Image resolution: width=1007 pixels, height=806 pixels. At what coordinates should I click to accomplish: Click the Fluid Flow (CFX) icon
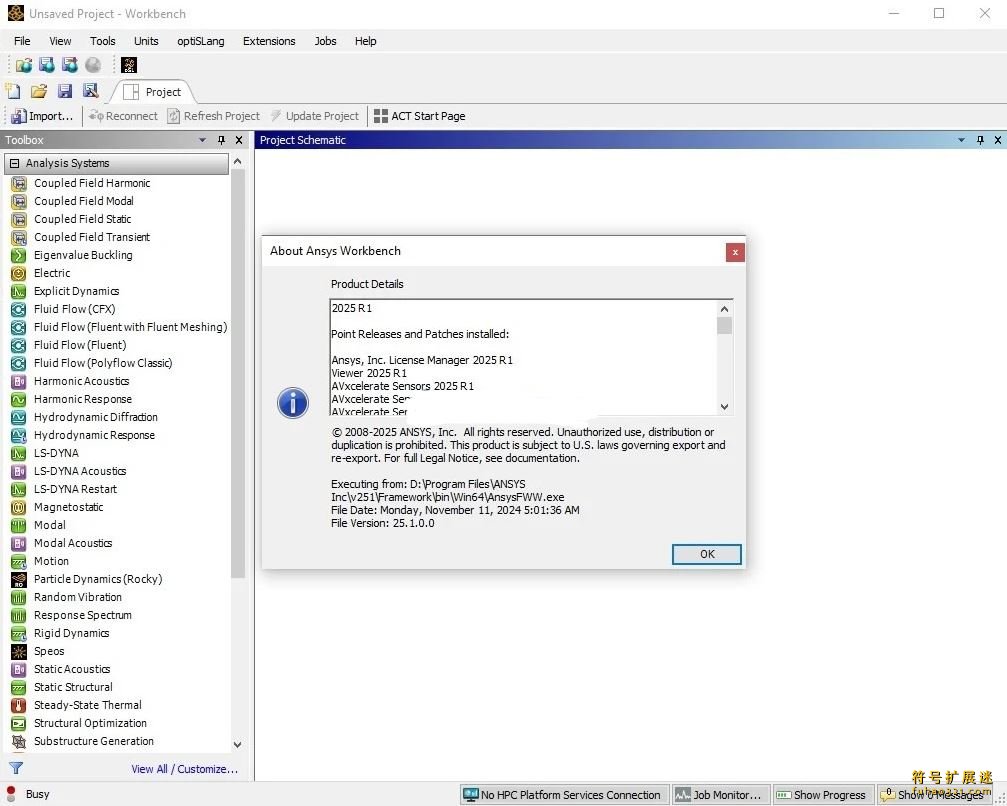(x=19, y=309)
